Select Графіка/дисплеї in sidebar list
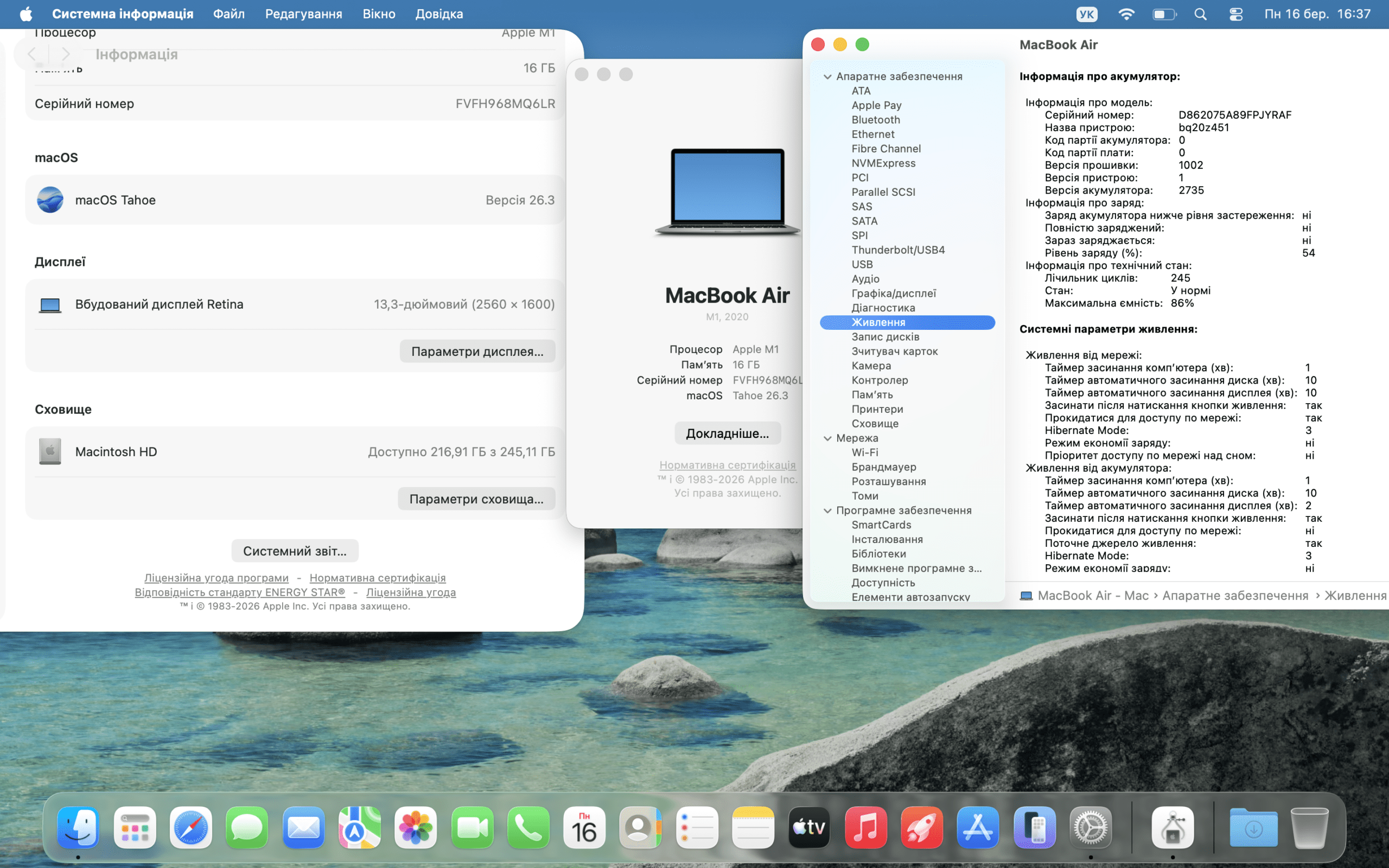 tap(893, 293)
